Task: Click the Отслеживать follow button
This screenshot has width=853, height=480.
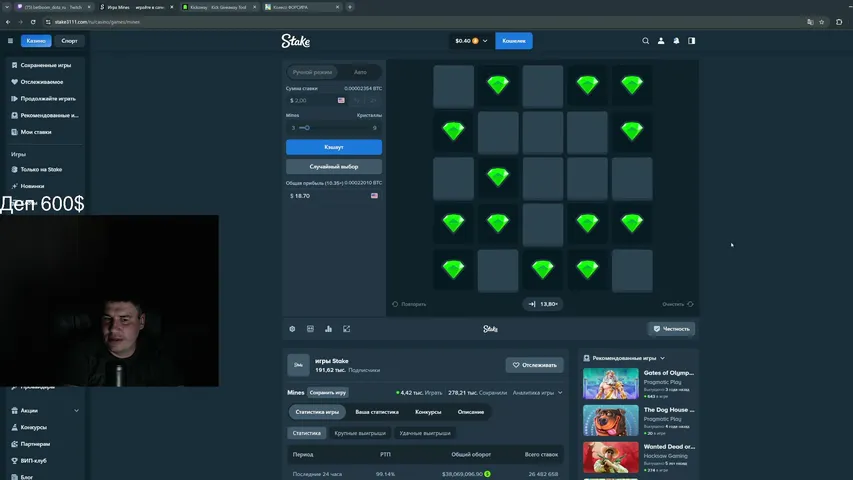Action: pos(535,365)
